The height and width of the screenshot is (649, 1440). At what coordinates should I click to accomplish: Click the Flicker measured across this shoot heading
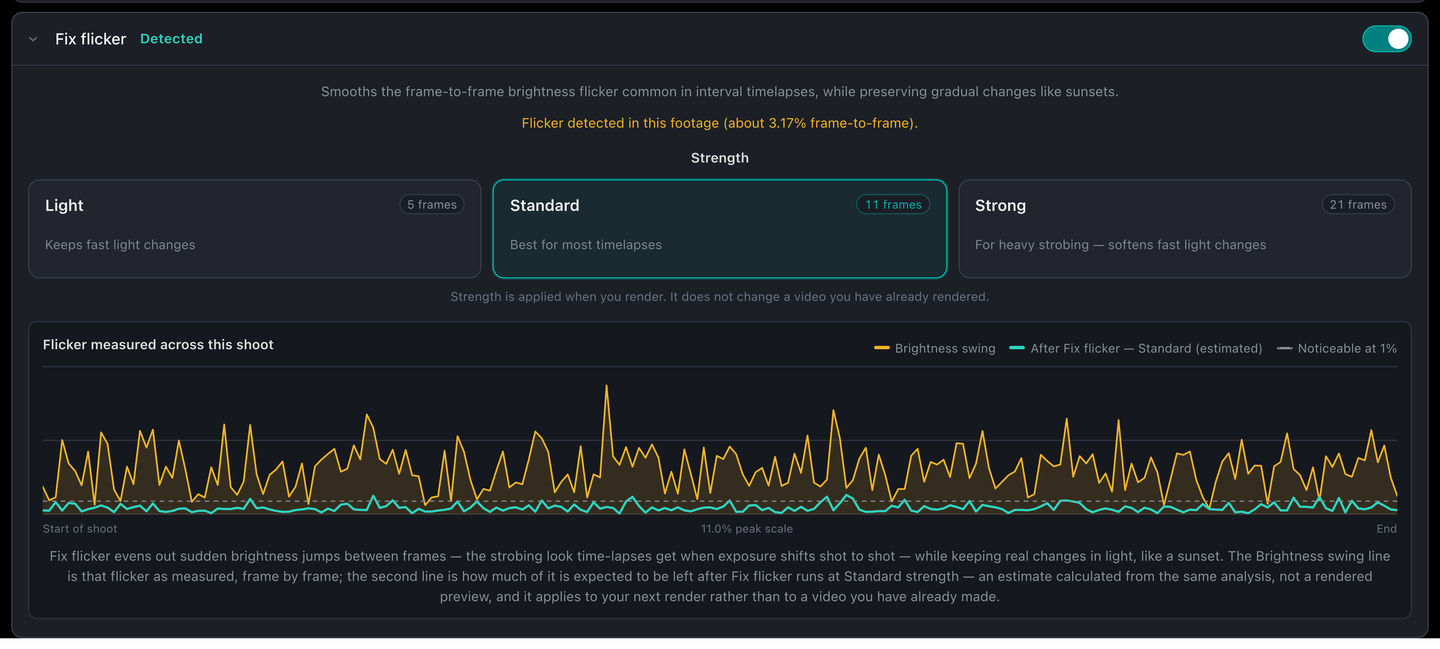click(158, 345)
